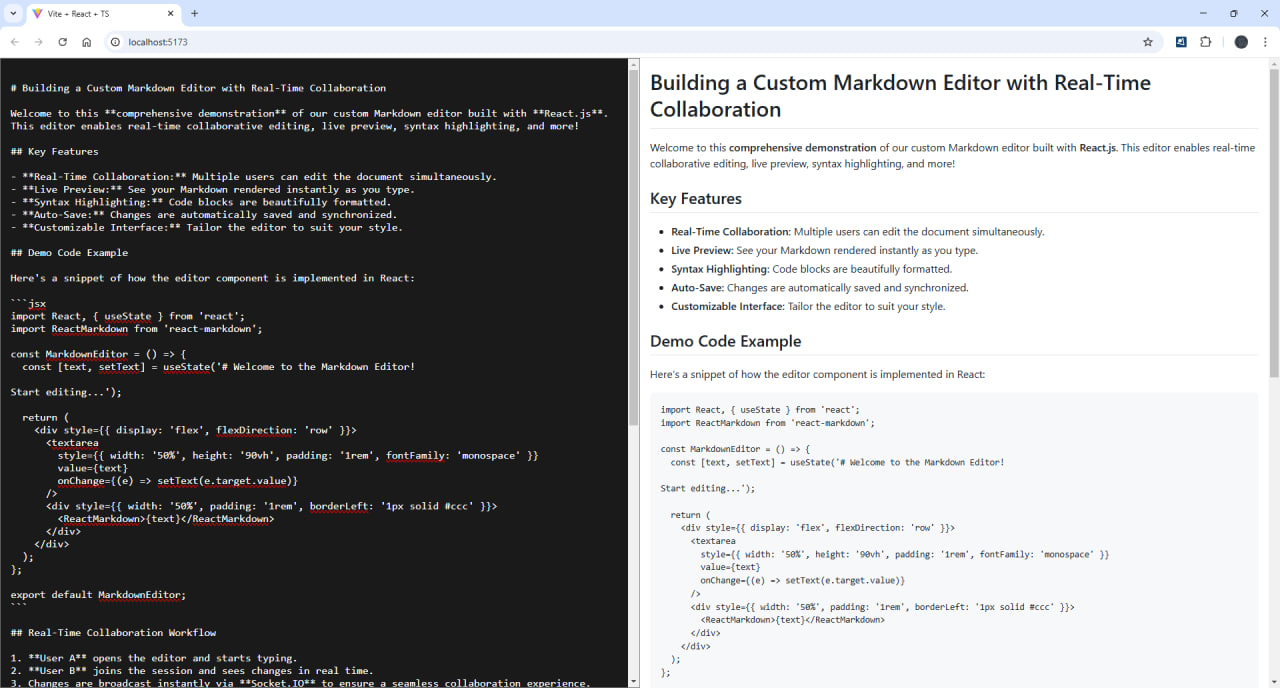Open a new tab with the plus button

point(193,14)
